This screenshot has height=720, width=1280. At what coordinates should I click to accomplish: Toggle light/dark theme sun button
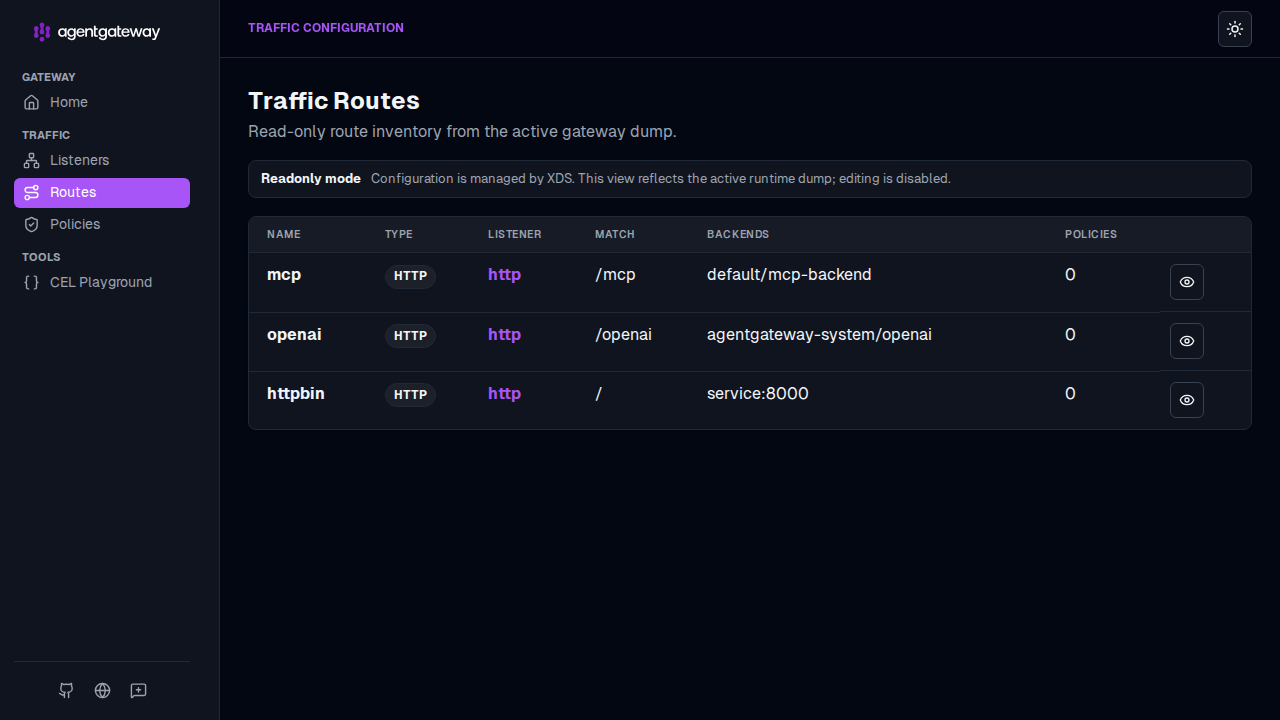(1235, 29)
